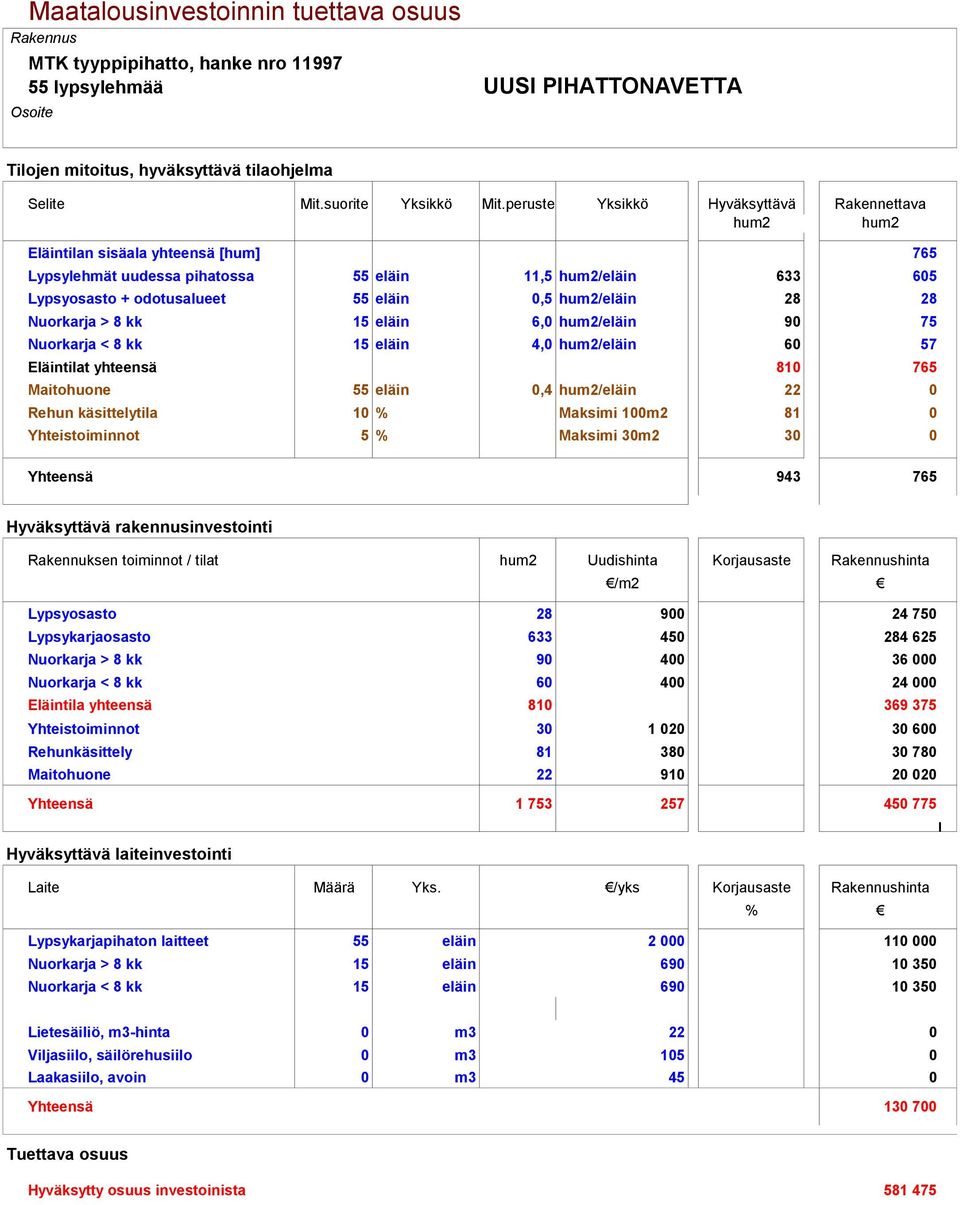Image resolution: width=960 pixels, height=1205 pixels.
Task: Click the value '605' in Rakennettava column
Action: coord(925,276)
